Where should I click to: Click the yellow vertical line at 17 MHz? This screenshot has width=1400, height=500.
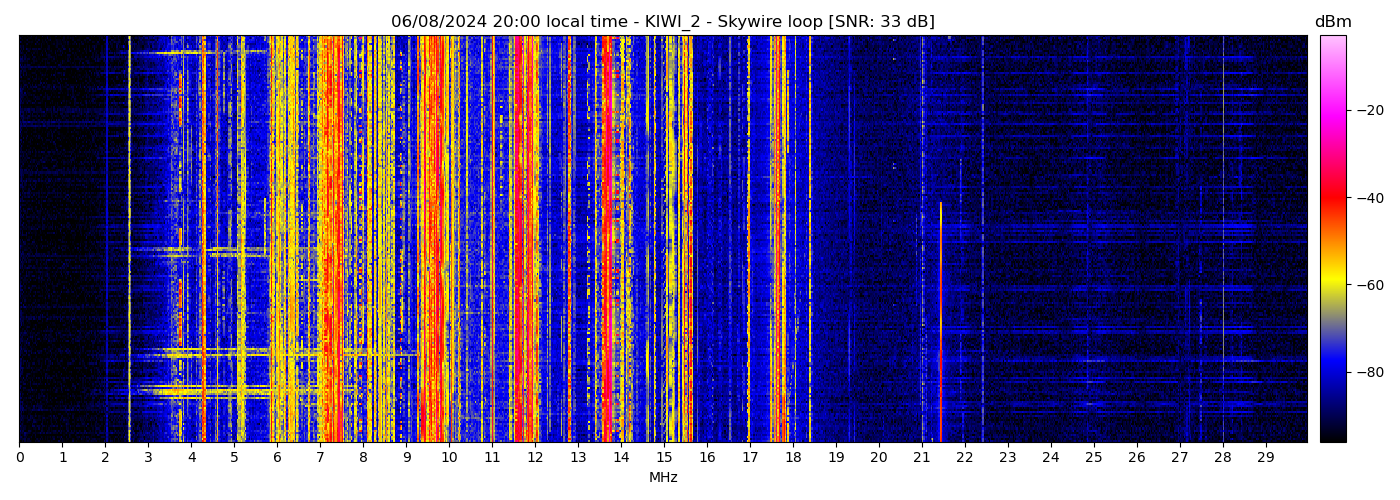pyautogui.click(x=748, y=240)
